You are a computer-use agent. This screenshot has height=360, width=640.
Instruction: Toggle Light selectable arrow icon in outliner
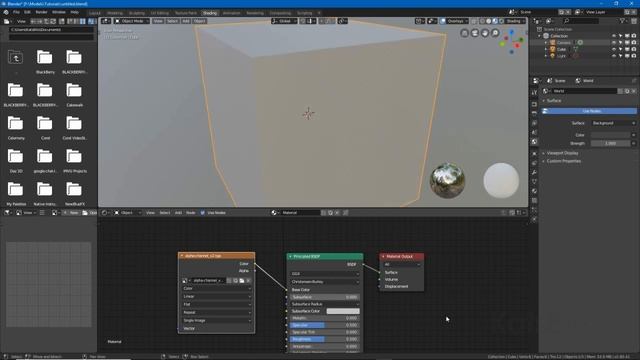pyautogui.click(x=620, y=56)
